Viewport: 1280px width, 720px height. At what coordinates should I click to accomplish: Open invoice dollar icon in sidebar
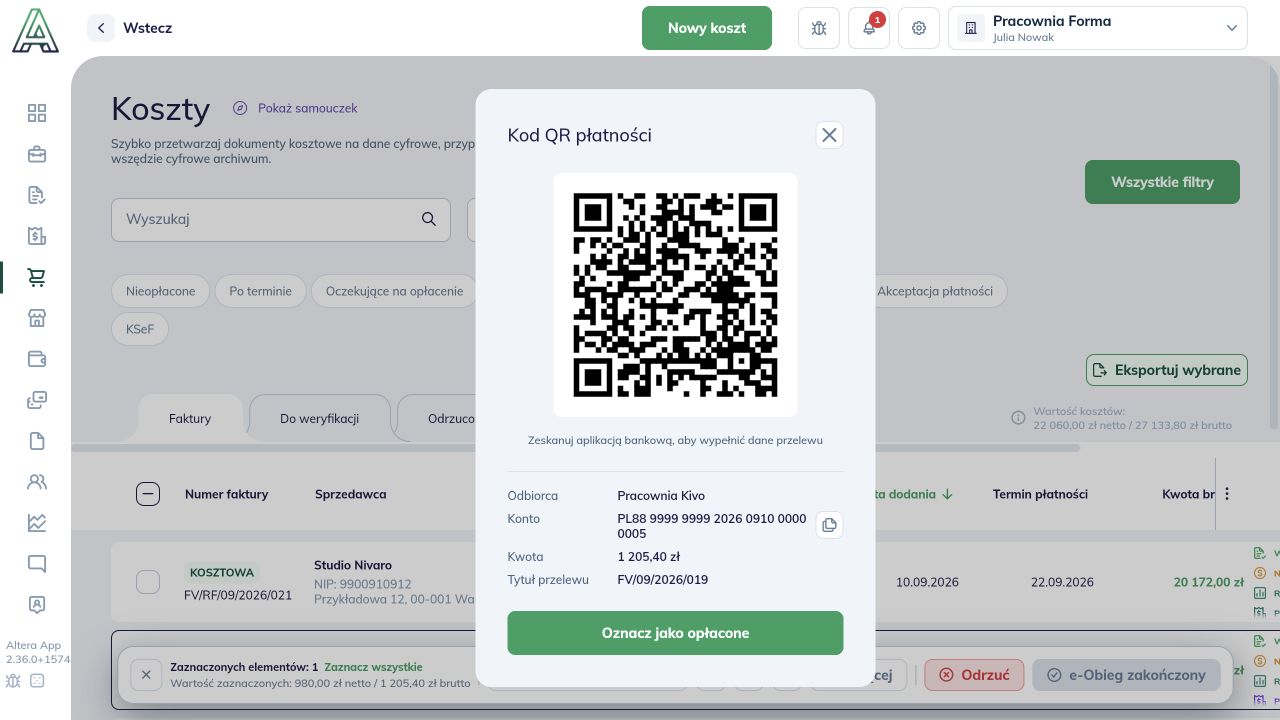37,236
